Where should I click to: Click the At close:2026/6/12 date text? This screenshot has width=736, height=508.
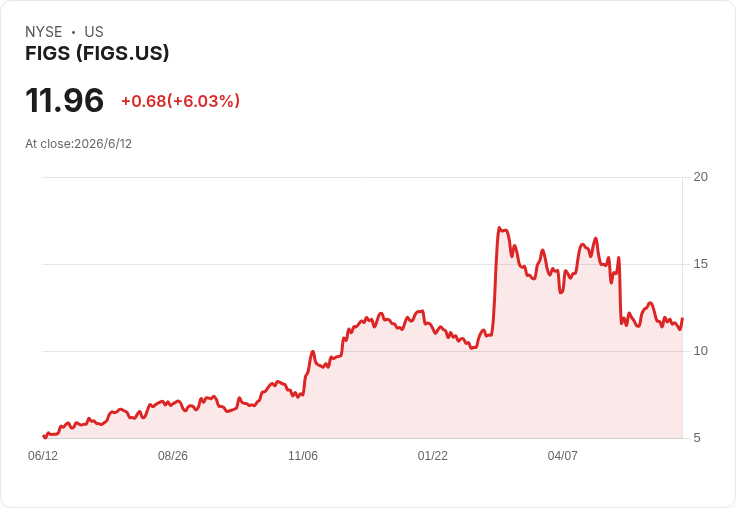coord(78,144)
